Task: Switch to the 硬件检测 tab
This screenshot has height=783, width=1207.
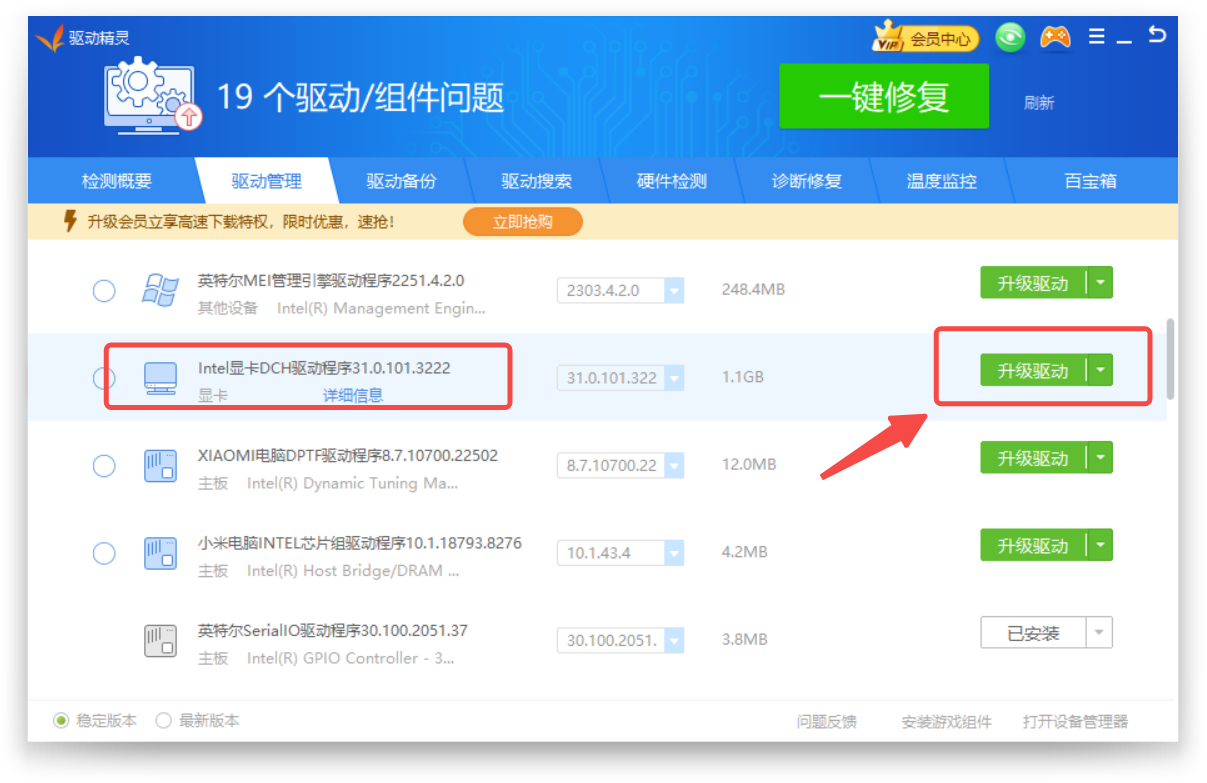Action: point(671,182)
